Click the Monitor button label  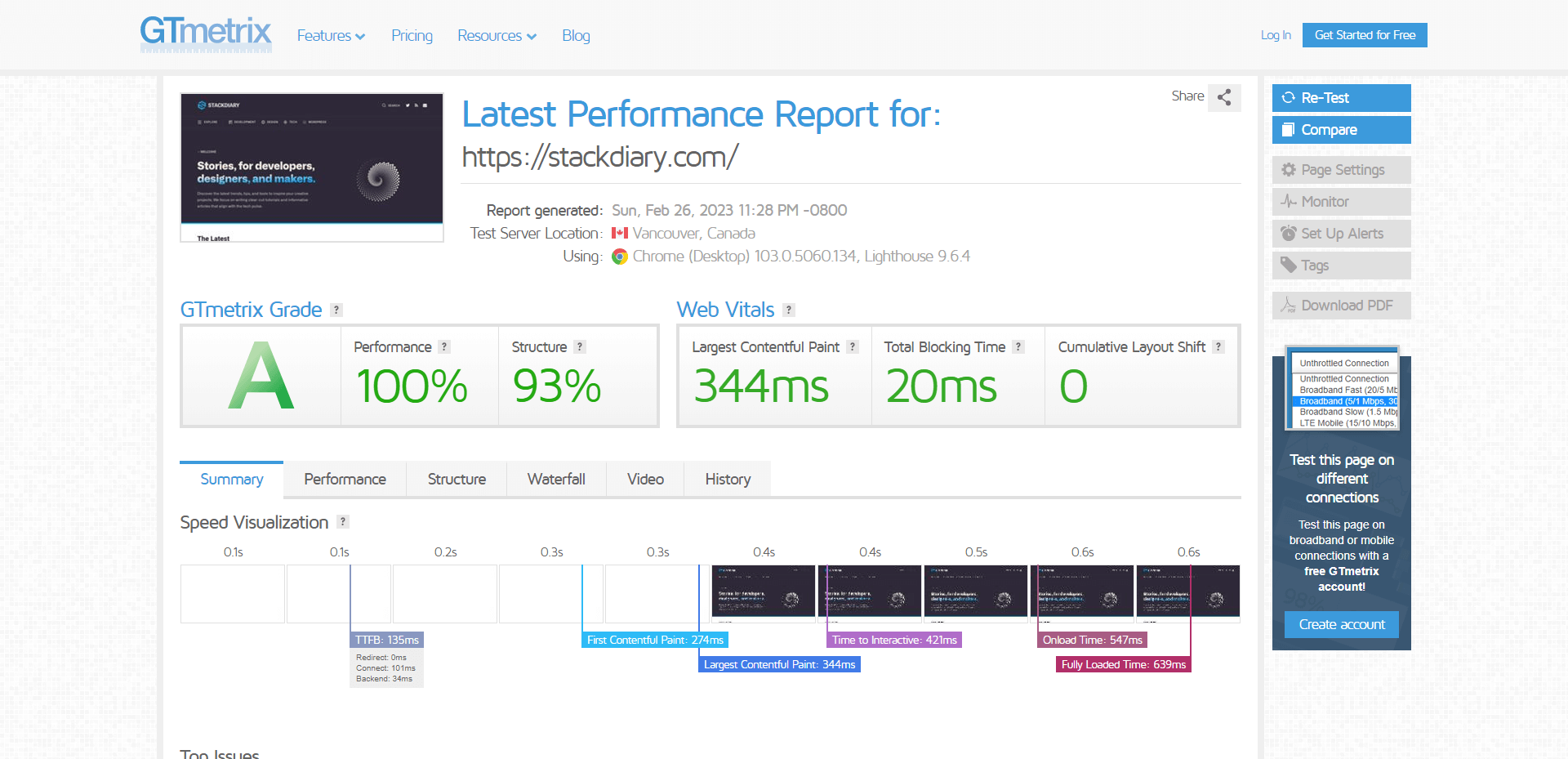pyautogui.click(x=1325, y=202)
